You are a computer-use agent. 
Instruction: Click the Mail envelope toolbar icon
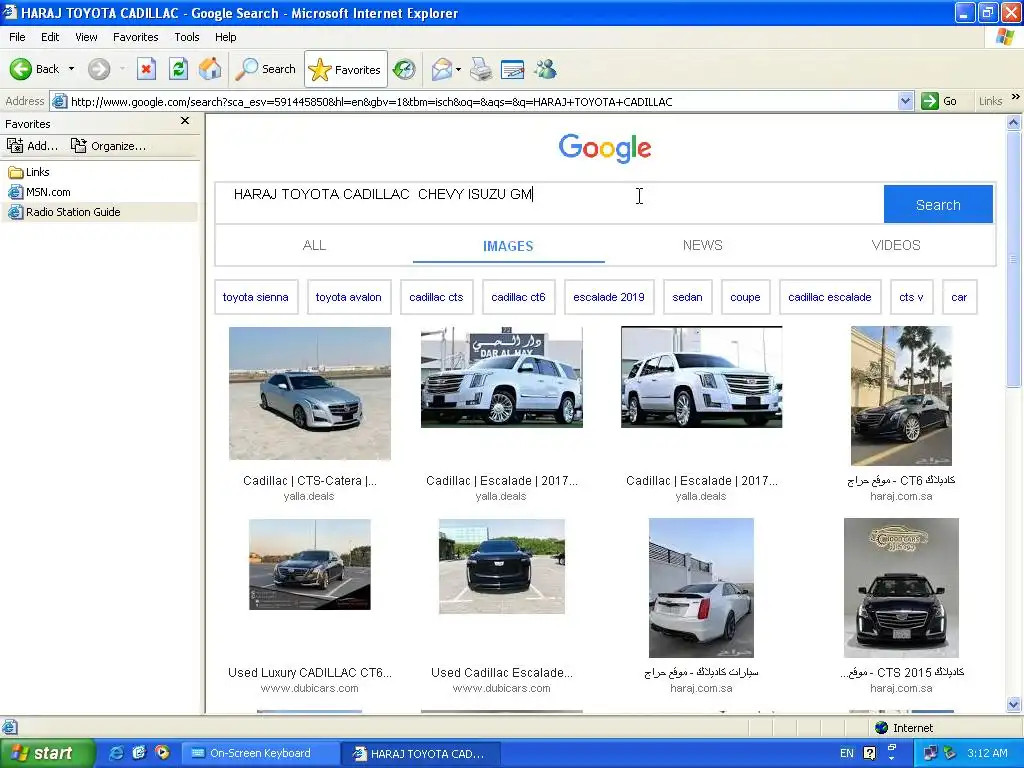(441, 69)
